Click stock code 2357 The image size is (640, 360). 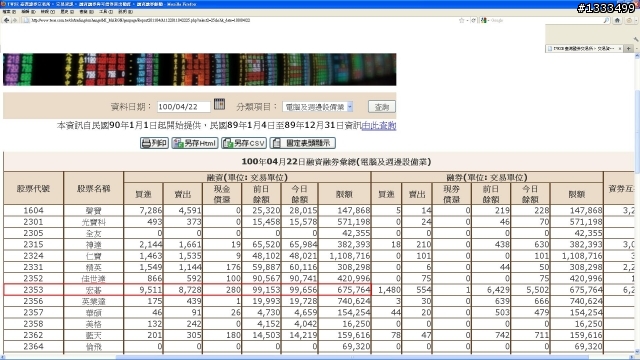click(x=33, y=313)
